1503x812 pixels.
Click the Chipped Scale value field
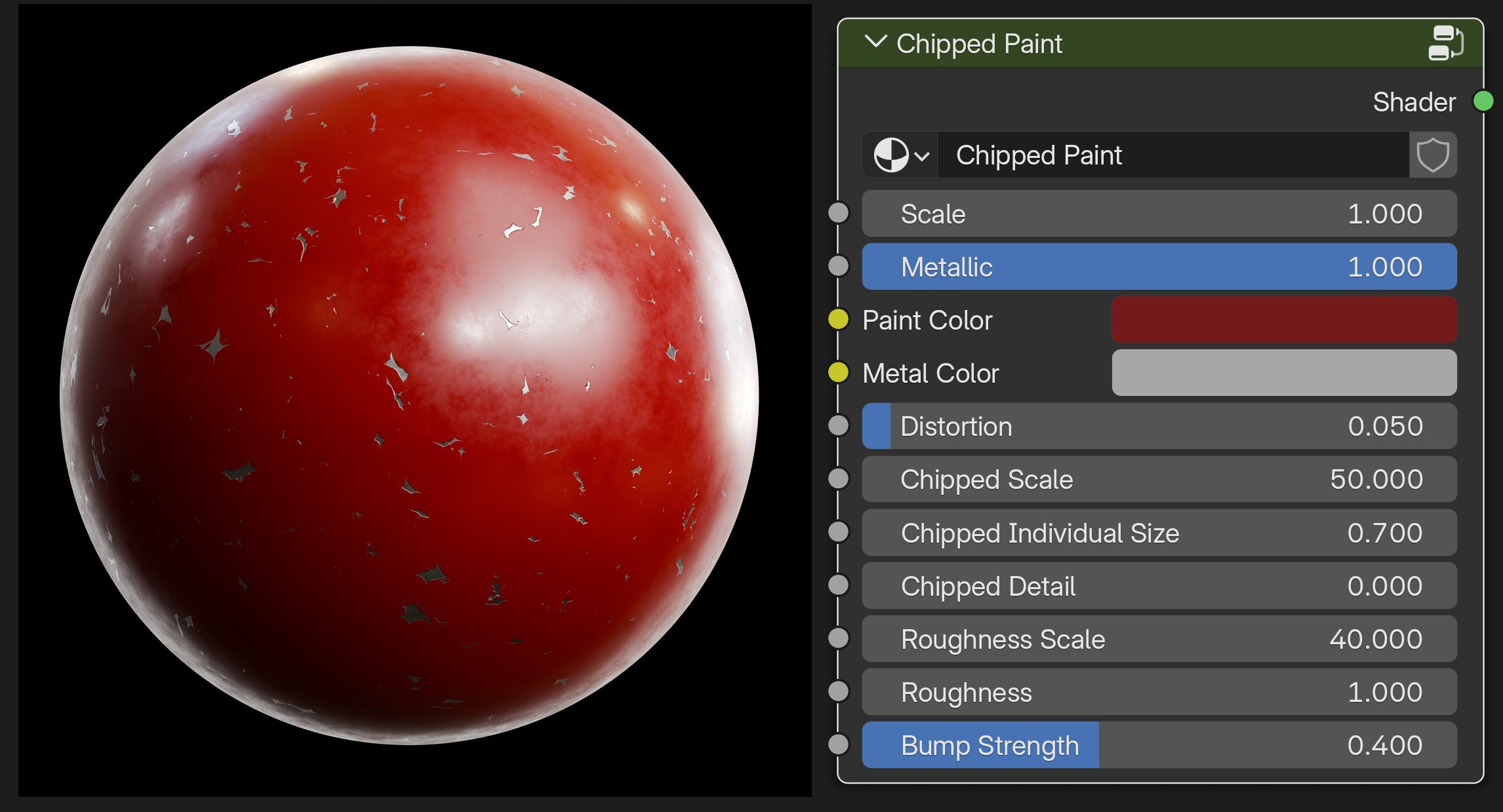tap(1159, 479)
